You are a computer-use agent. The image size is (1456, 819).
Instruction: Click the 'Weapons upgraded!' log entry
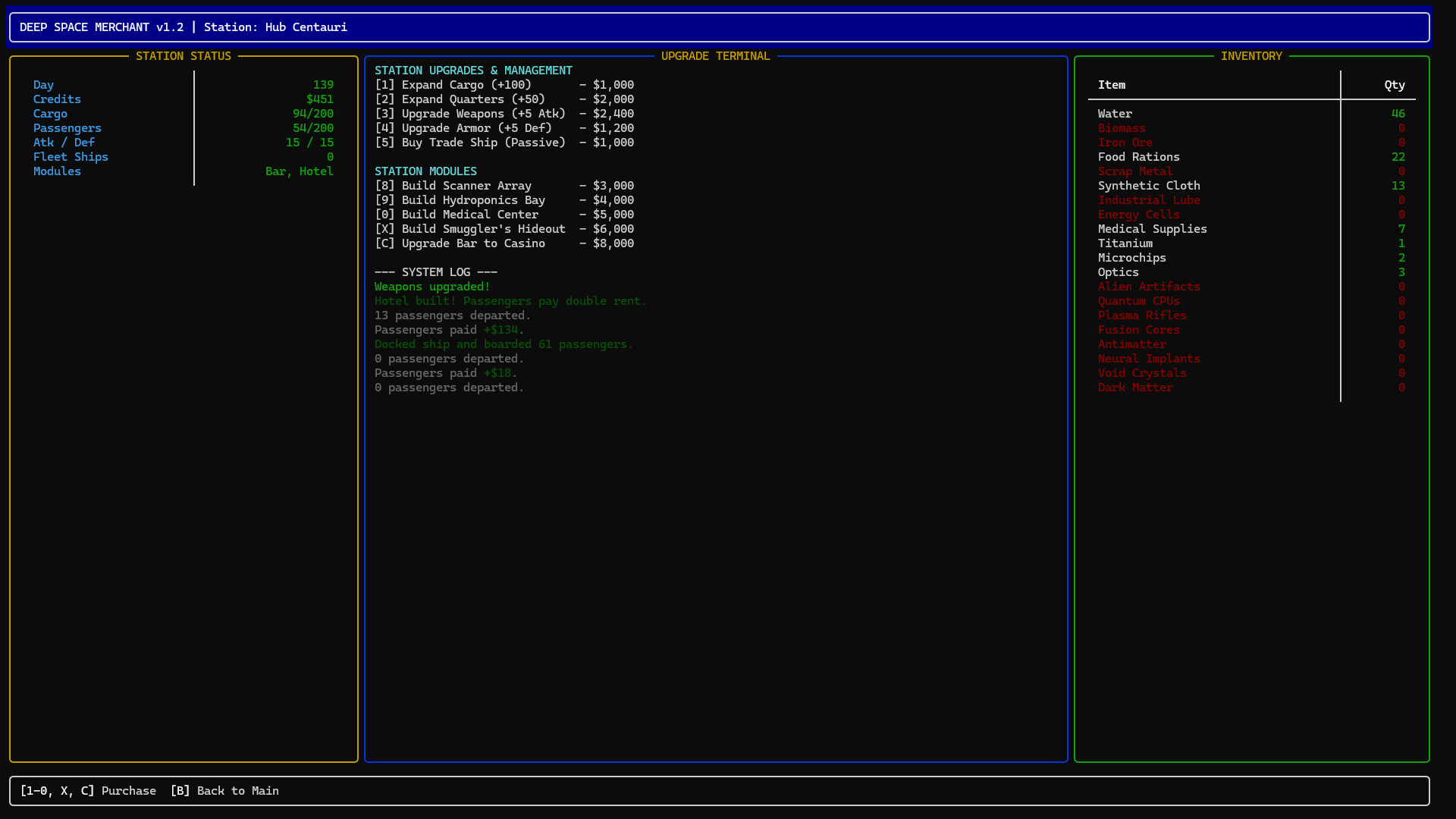click(x=431, y=287)
